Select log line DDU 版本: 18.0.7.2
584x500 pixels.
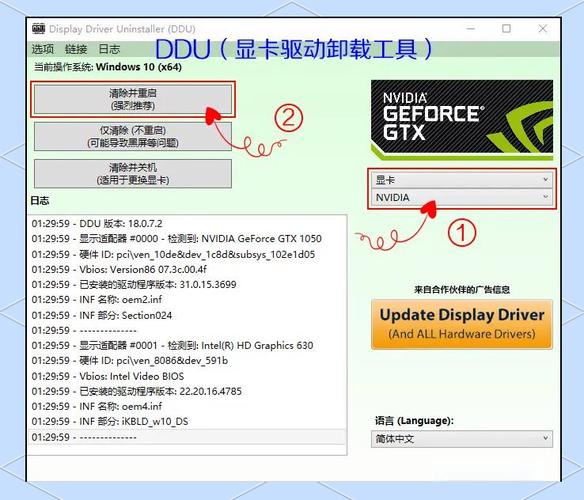tap(187, 224)
